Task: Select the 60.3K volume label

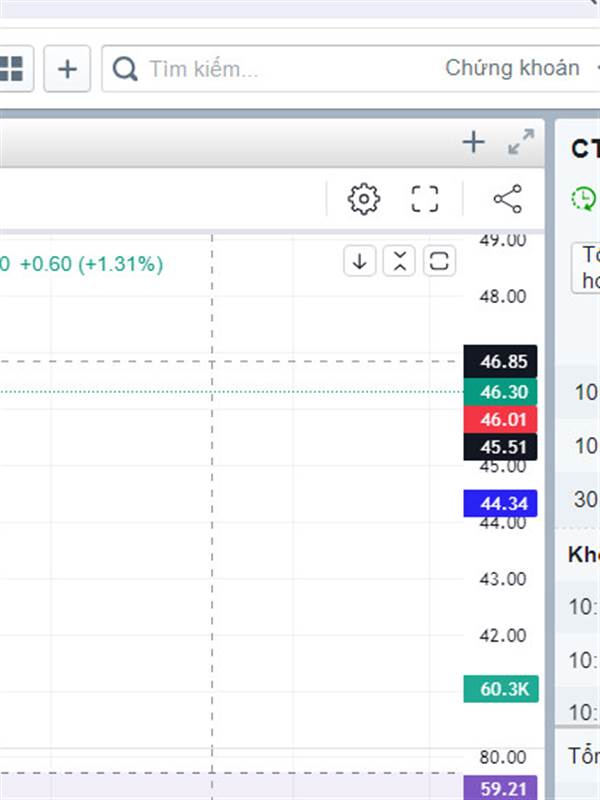Action: [x=501, y=689]
